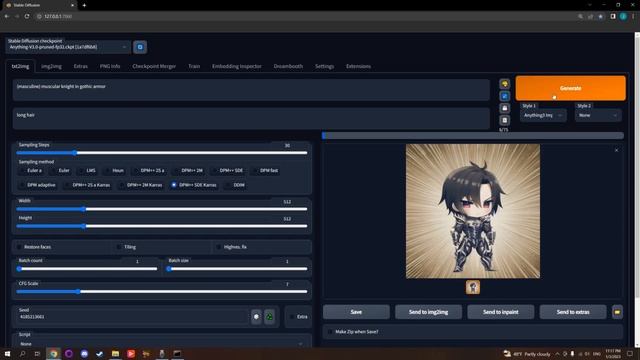Select the Euler a sampling method
Image resolution: width=640 pixels, height=360 pixels.
pos(31,171)
